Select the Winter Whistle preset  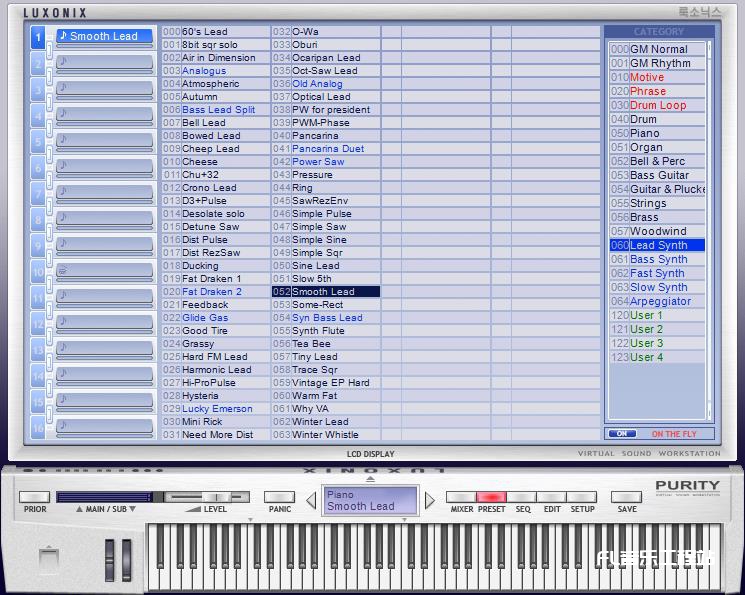[x=325, y=435]
